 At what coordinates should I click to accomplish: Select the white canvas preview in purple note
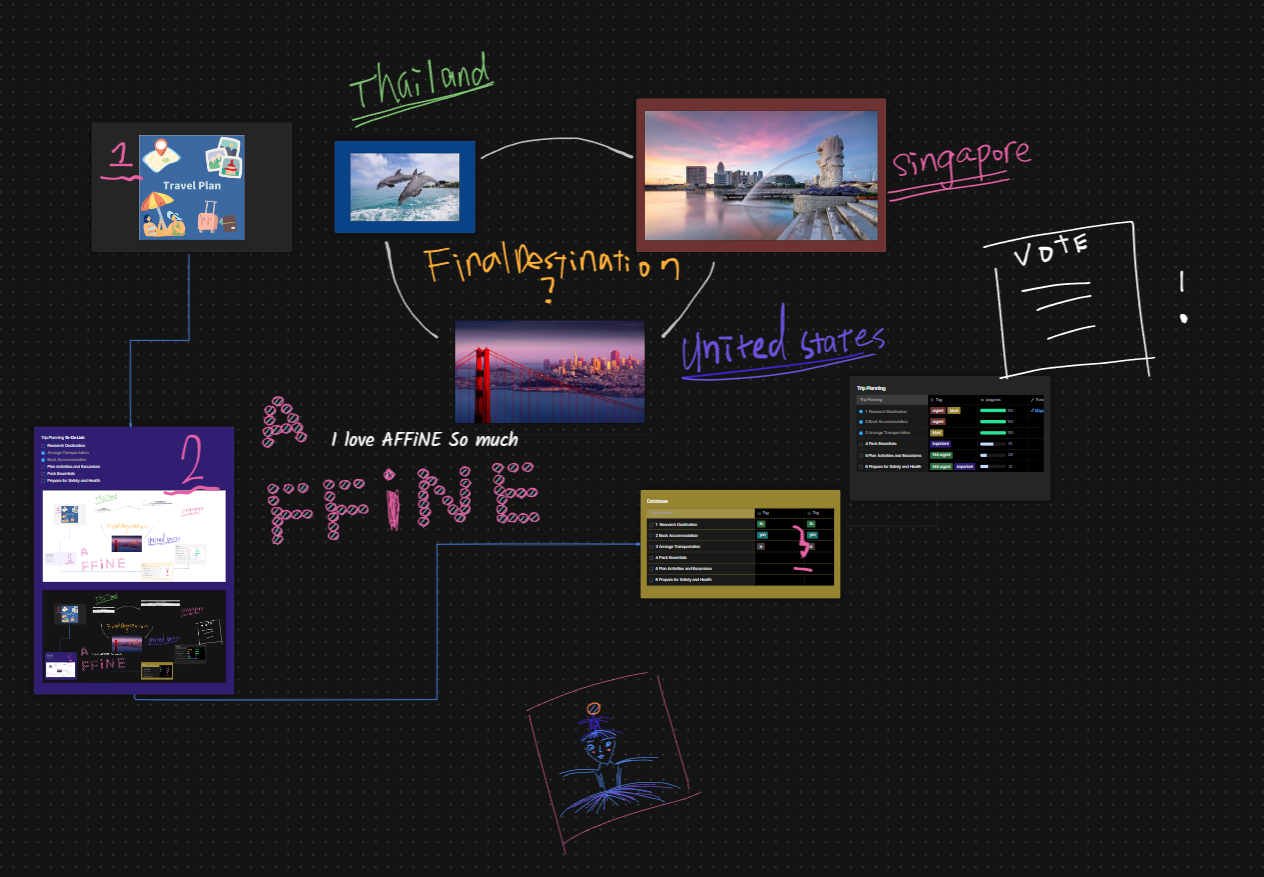[x=134, y=535]
